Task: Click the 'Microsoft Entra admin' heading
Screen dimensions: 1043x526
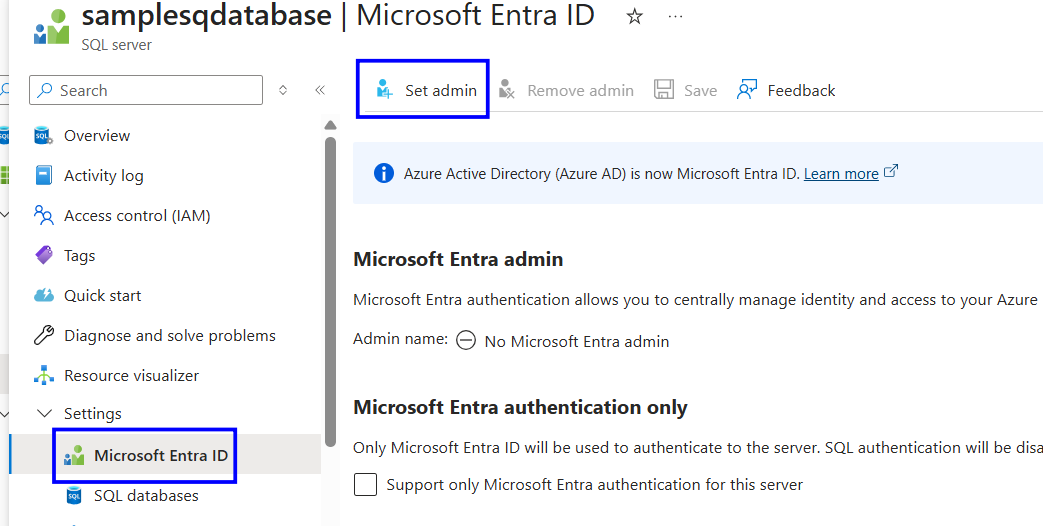Action: click(458, 259)
